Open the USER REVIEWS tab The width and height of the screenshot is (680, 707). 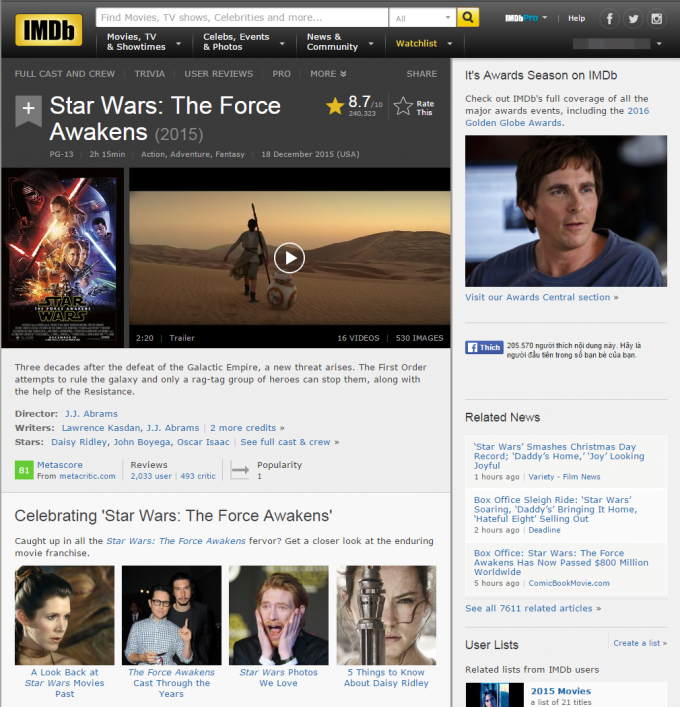(219, 73)
